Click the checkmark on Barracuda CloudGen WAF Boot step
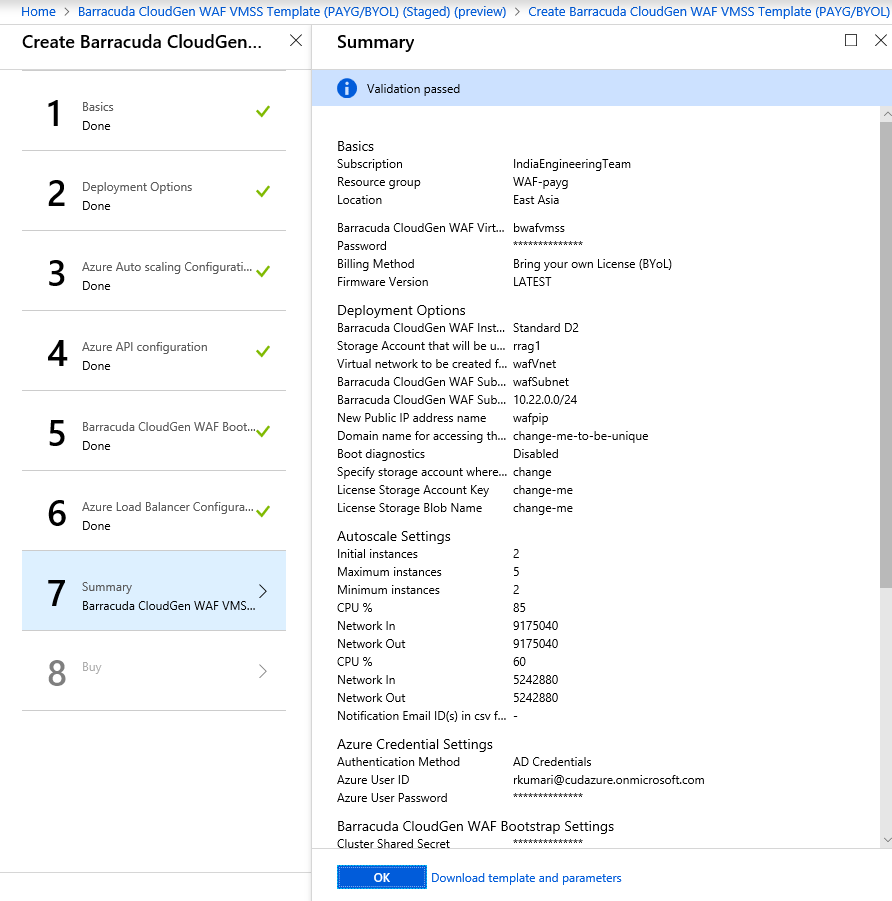 coord(263,430)
